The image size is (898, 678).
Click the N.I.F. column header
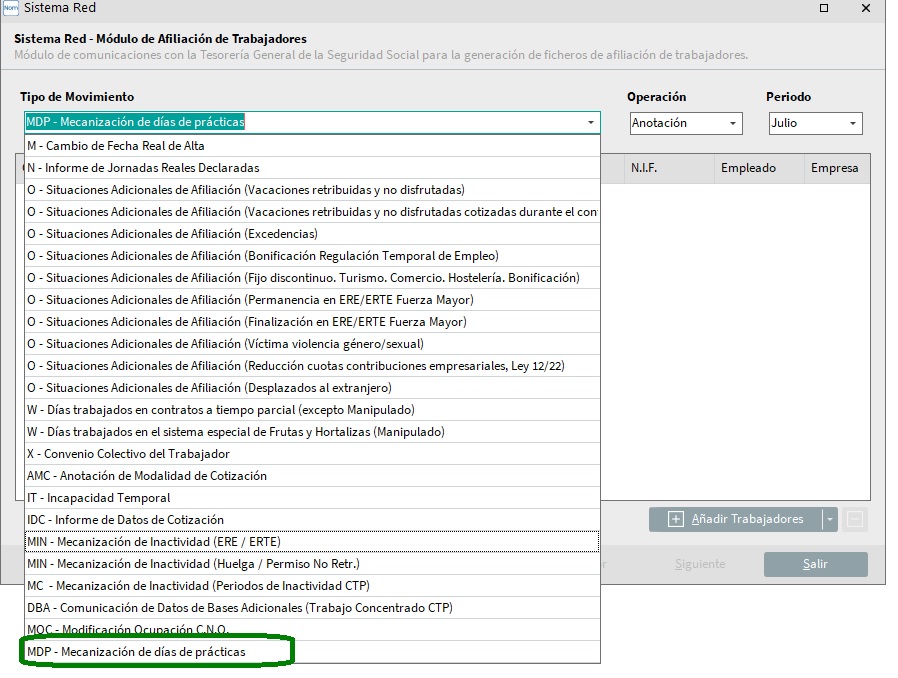pyautogui.click(x=645, y=168)
